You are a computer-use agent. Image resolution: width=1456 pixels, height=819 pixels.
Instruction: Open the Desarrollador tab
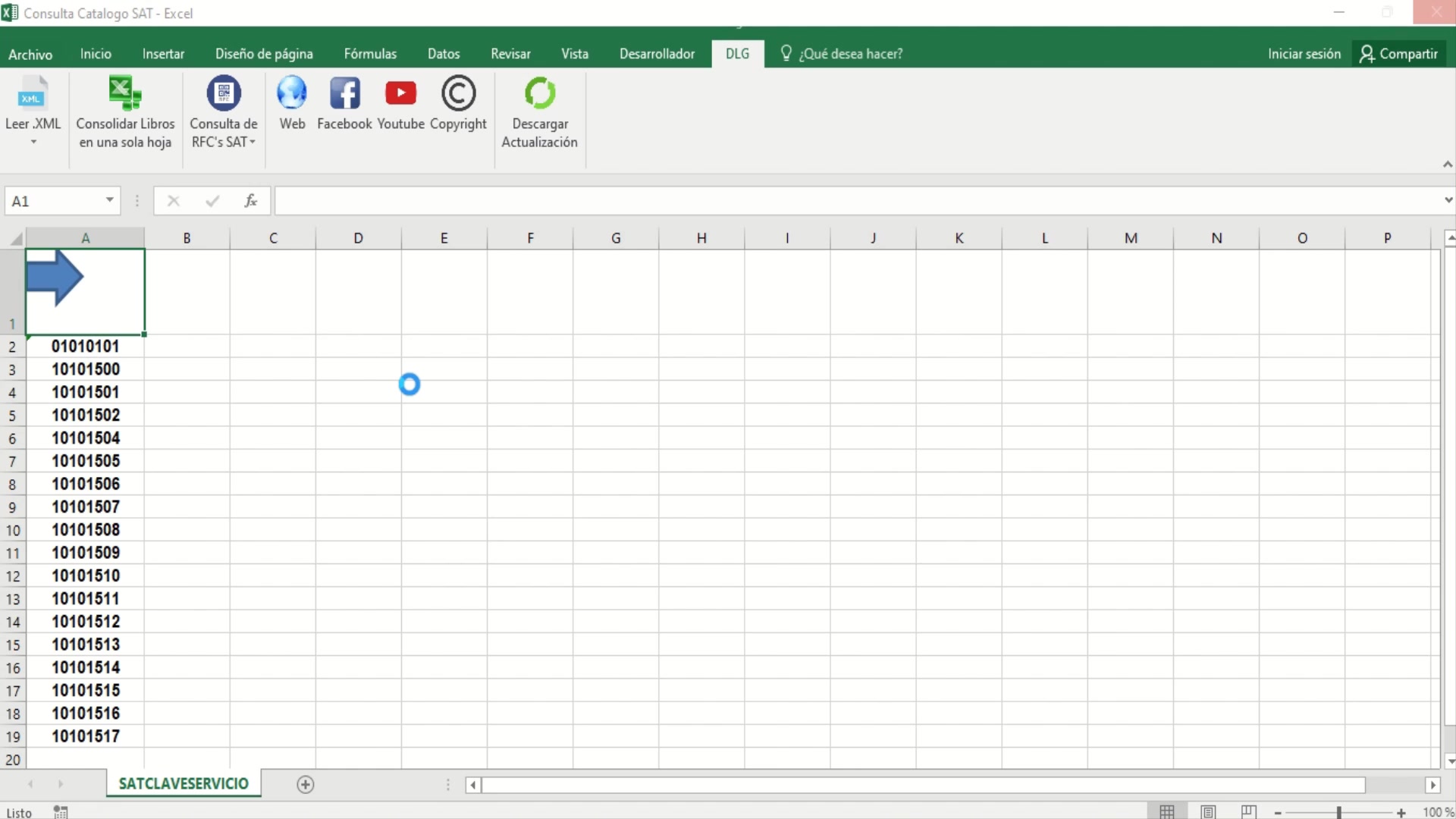tap(657, 54)
